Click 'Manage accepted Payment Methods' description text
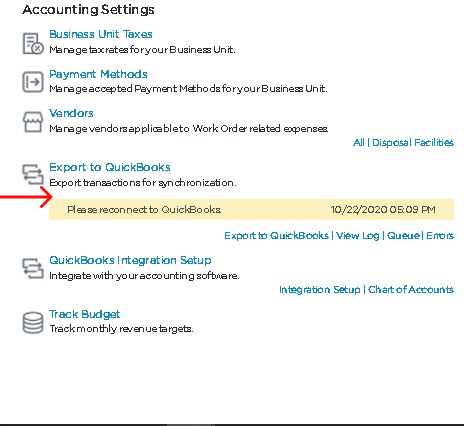 (x=188, y=89)
